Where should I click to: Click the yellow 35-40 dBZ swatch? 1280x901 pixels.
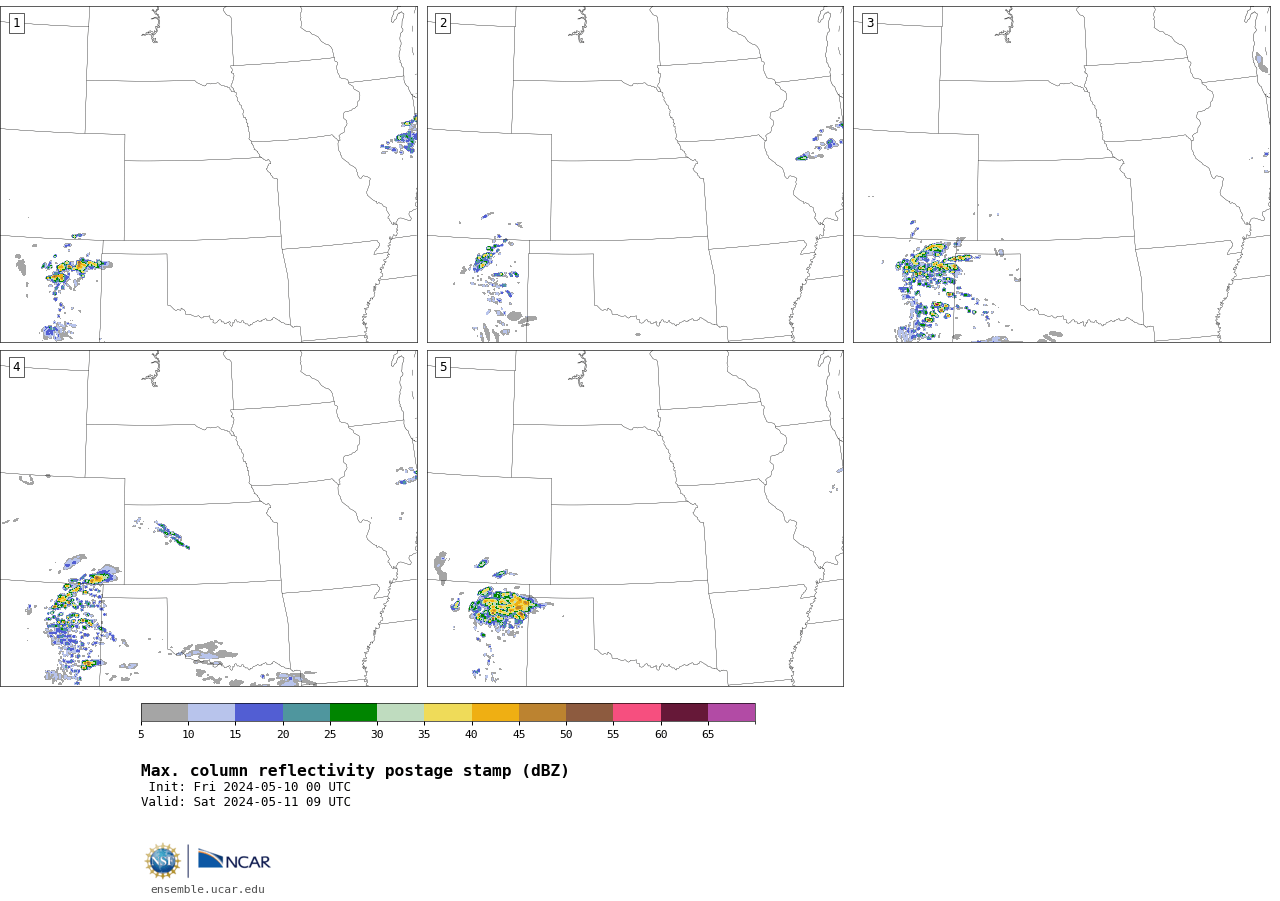coord(448,712)
